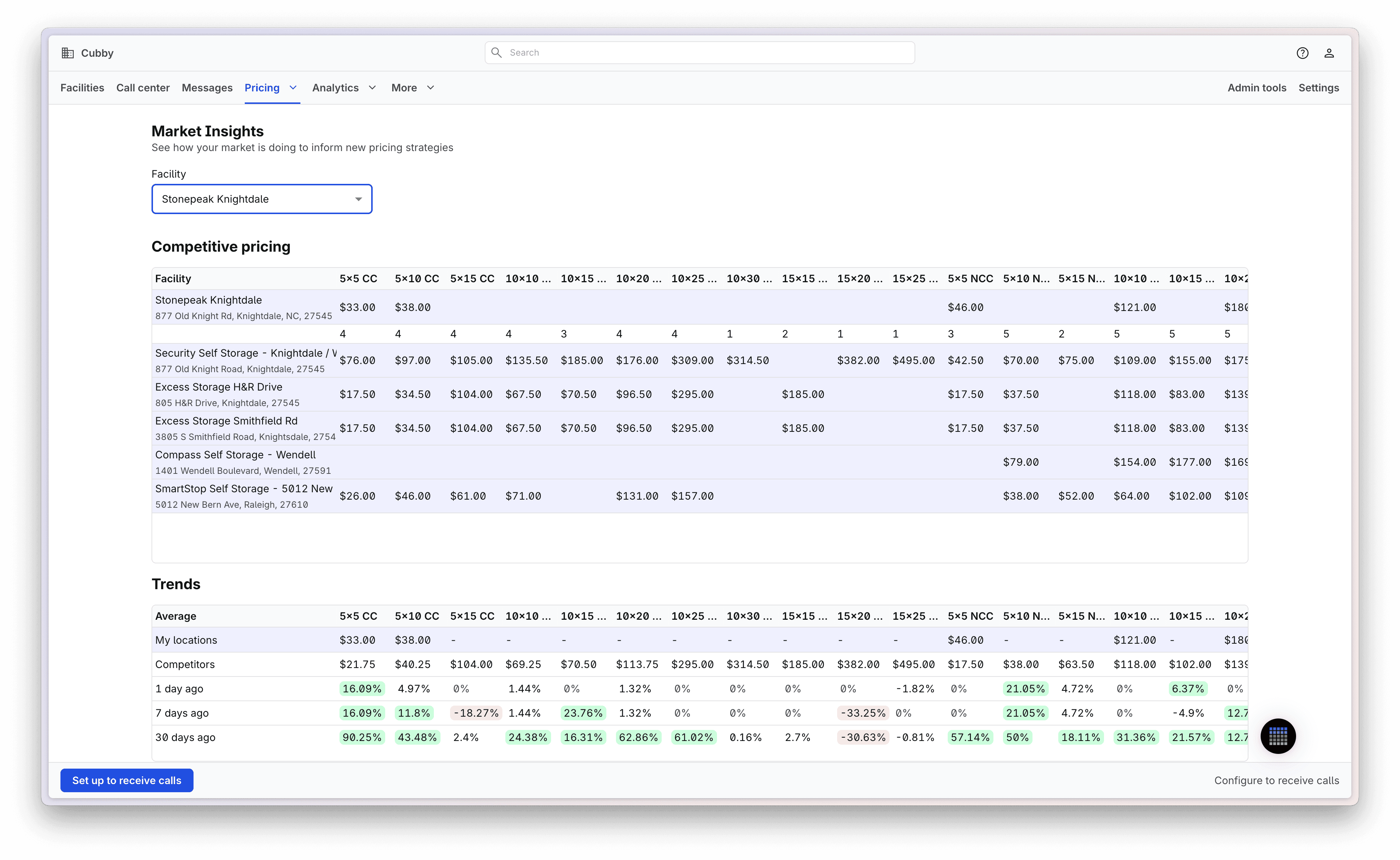Open the Call center tab
1400x860 pixels.
(143, 88)
